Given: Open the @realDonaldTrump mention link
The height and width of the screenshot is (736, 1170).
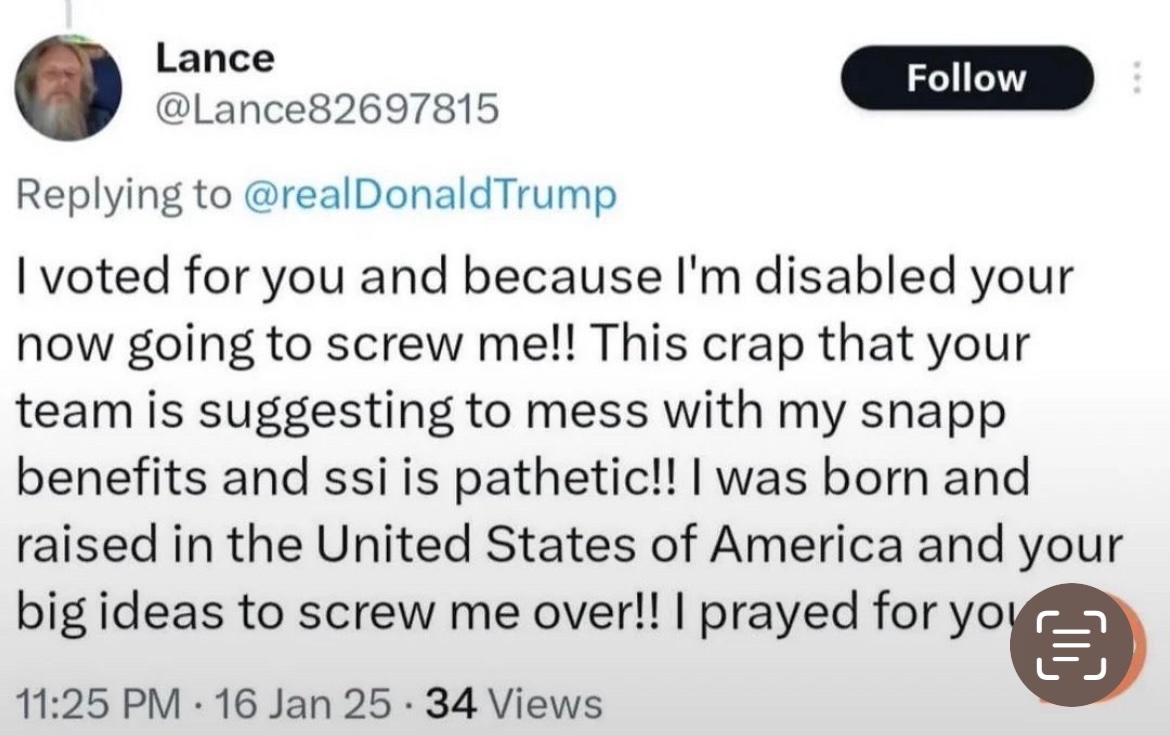Looking at the screenshot, I should (429, 195).
